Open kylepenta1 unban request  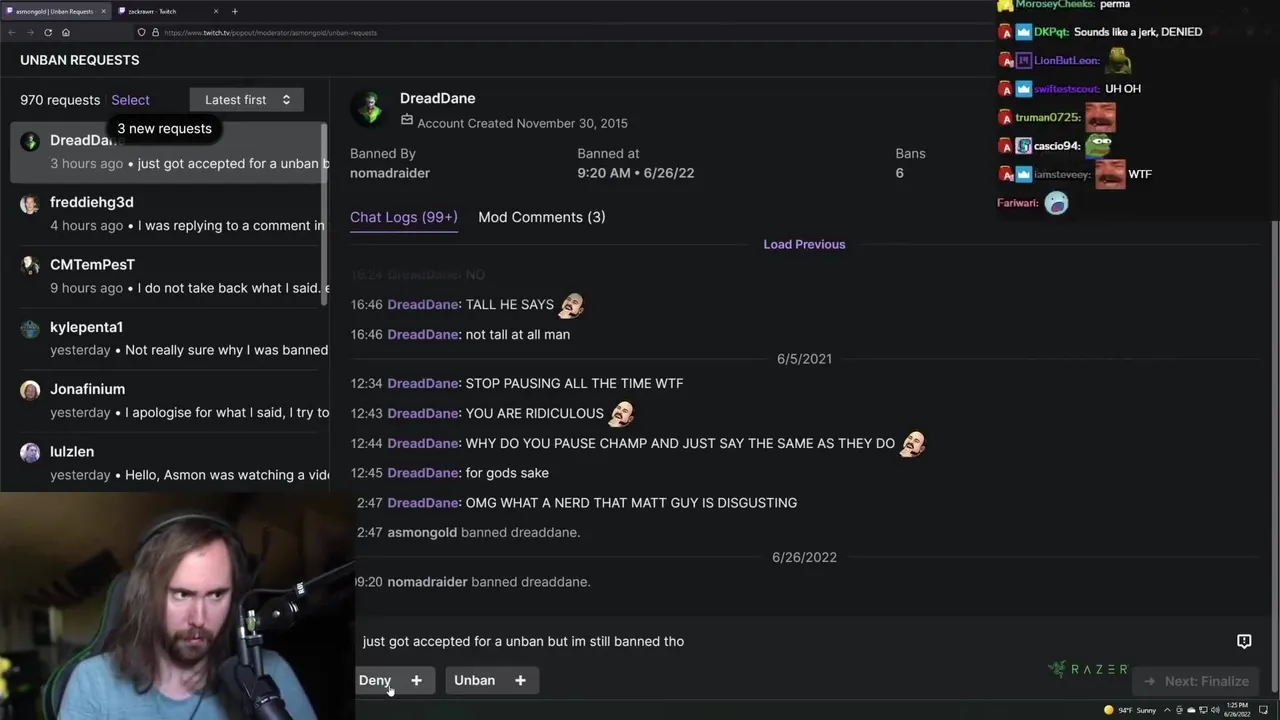[x=168, y=339]
